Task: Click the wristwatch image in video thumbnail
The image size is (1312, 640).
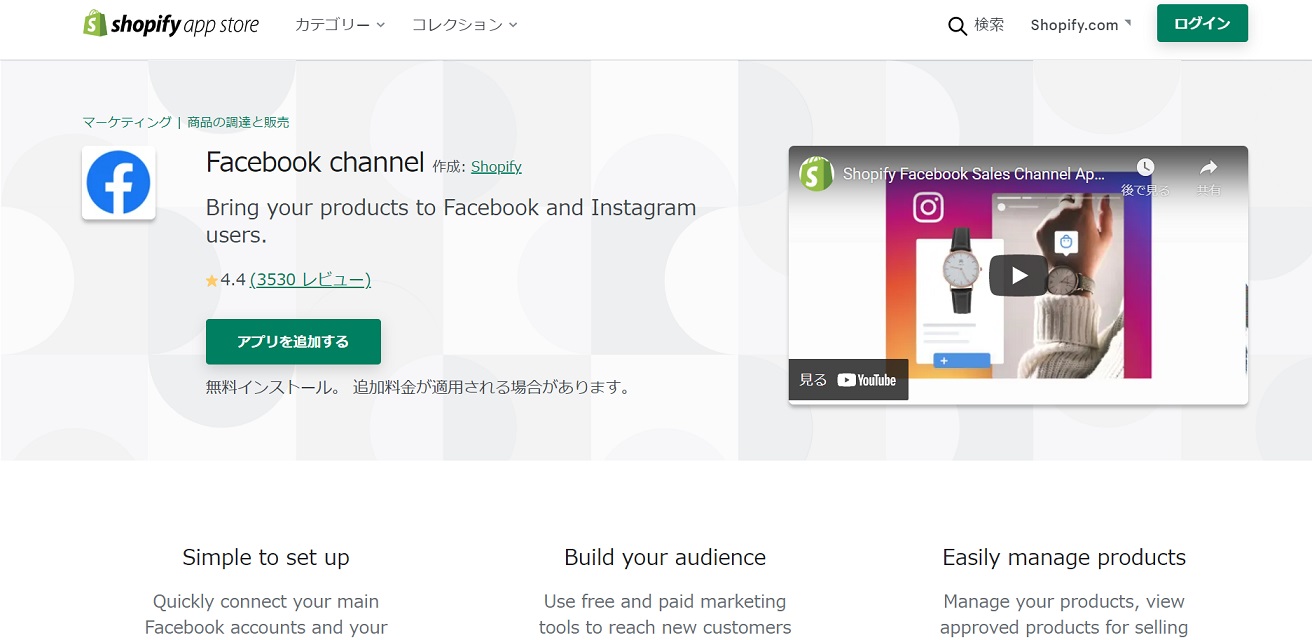Action: 961,268
